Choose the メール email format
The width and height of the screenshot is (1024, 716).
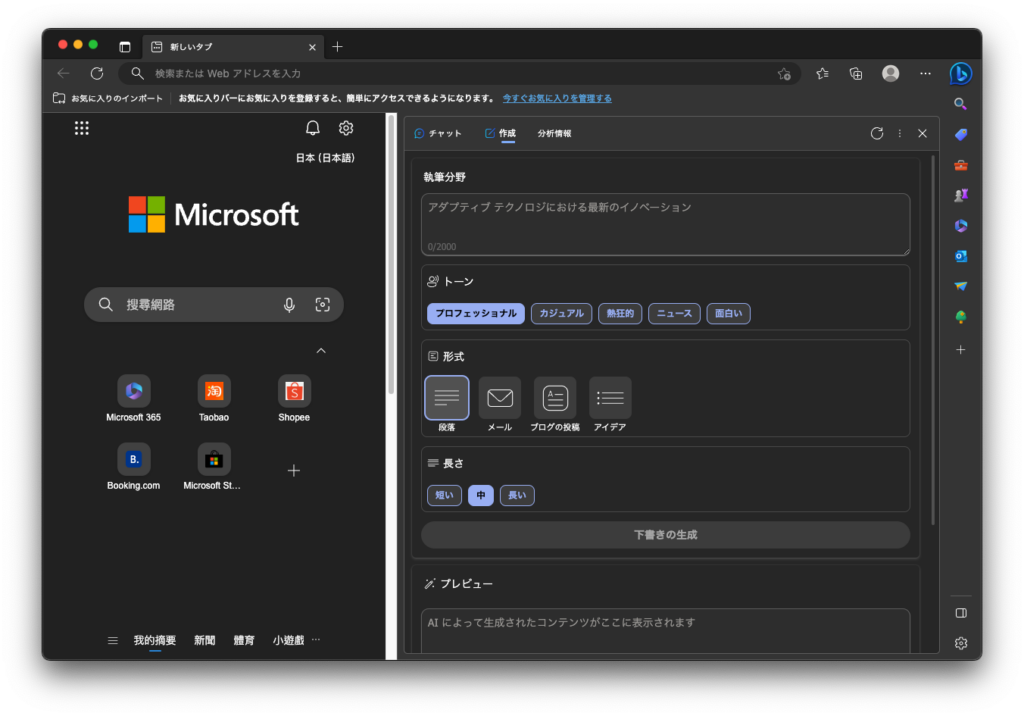[500, 397]
